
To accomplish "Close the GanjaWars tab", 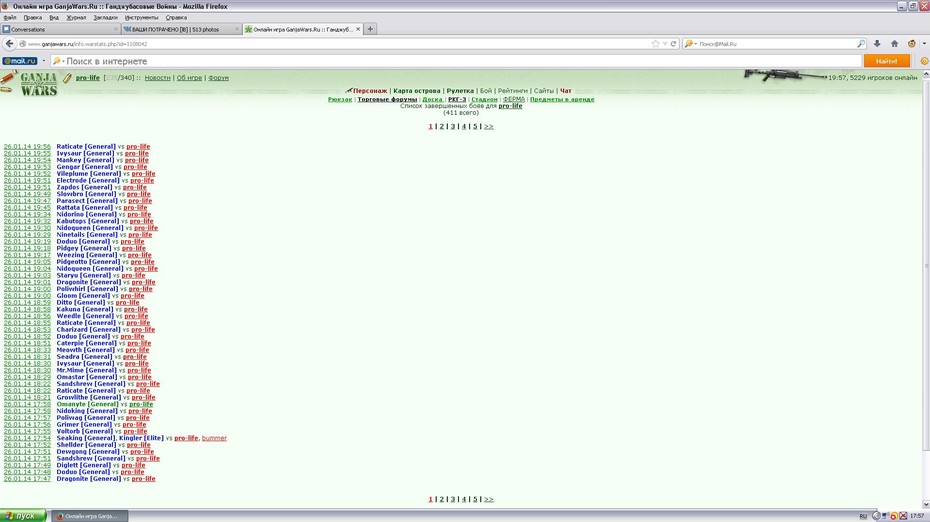I will click(x=358, y=29).
